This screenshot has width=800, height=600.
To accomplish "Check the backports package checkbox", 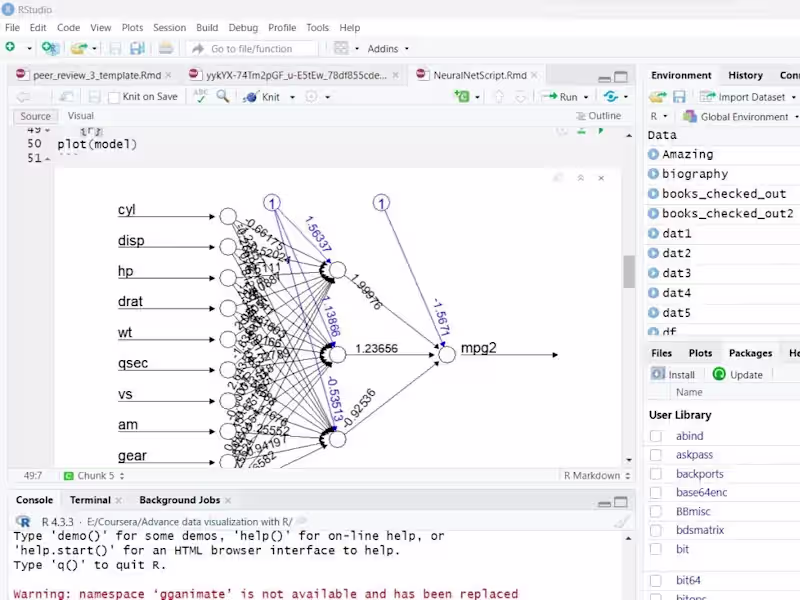I will point(656,473).
